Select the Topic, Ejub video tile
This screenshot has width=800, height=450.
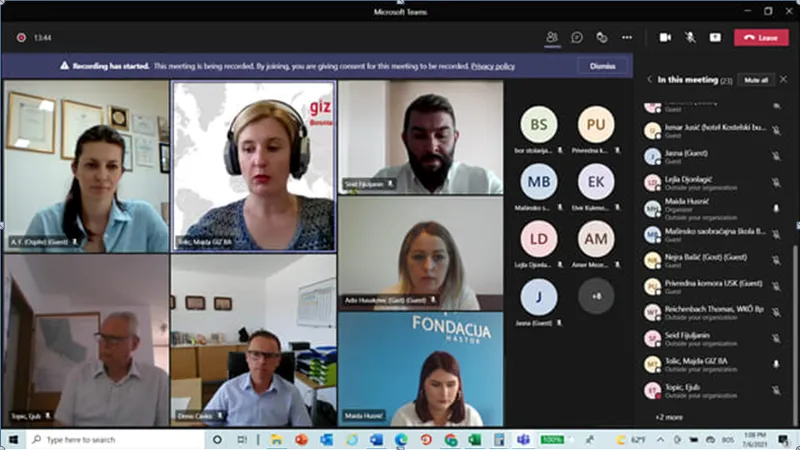86,340
